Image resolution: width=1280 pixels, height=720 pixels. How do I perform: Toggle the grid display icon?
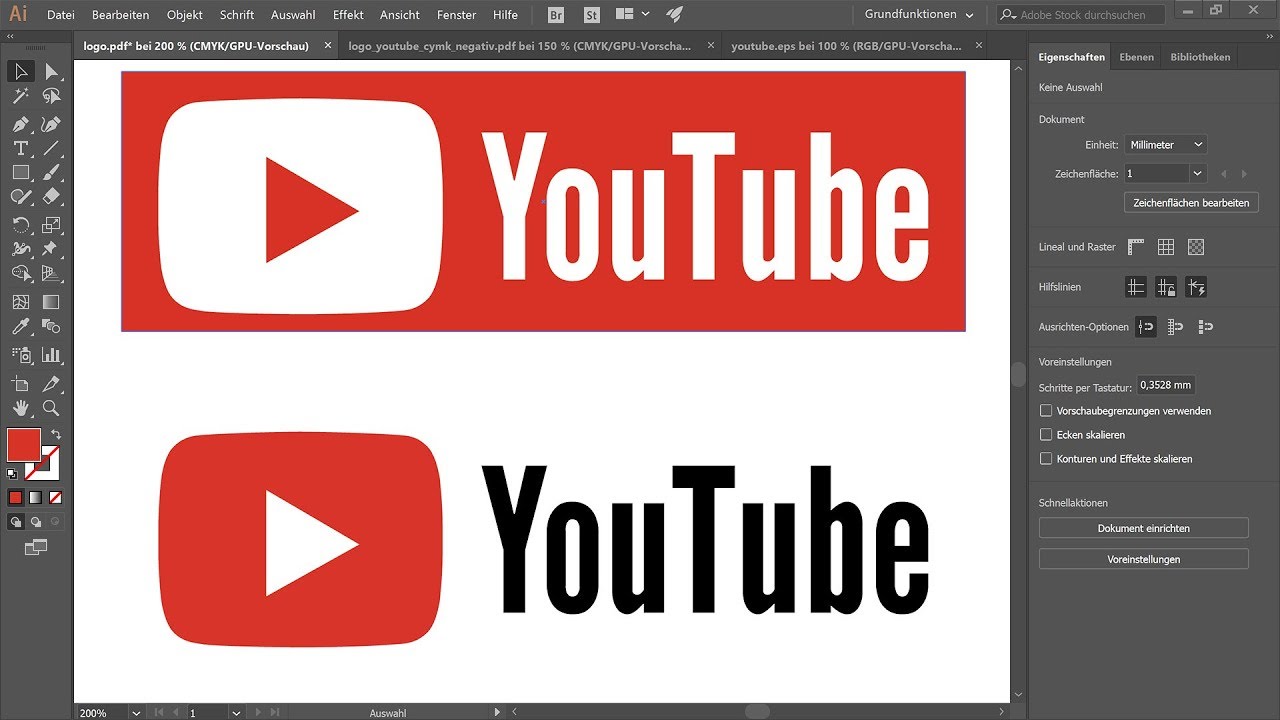click(x=1166, y=247)
